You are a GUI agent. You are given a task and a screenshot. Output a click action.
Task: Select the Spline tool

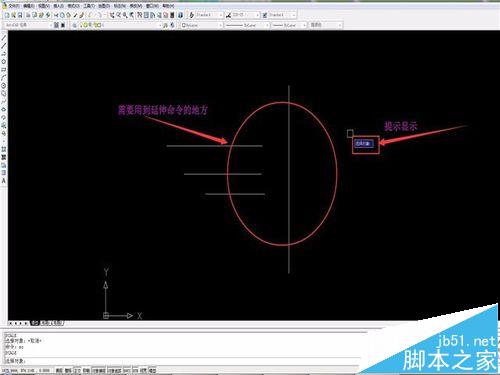(x=4, y=102)
